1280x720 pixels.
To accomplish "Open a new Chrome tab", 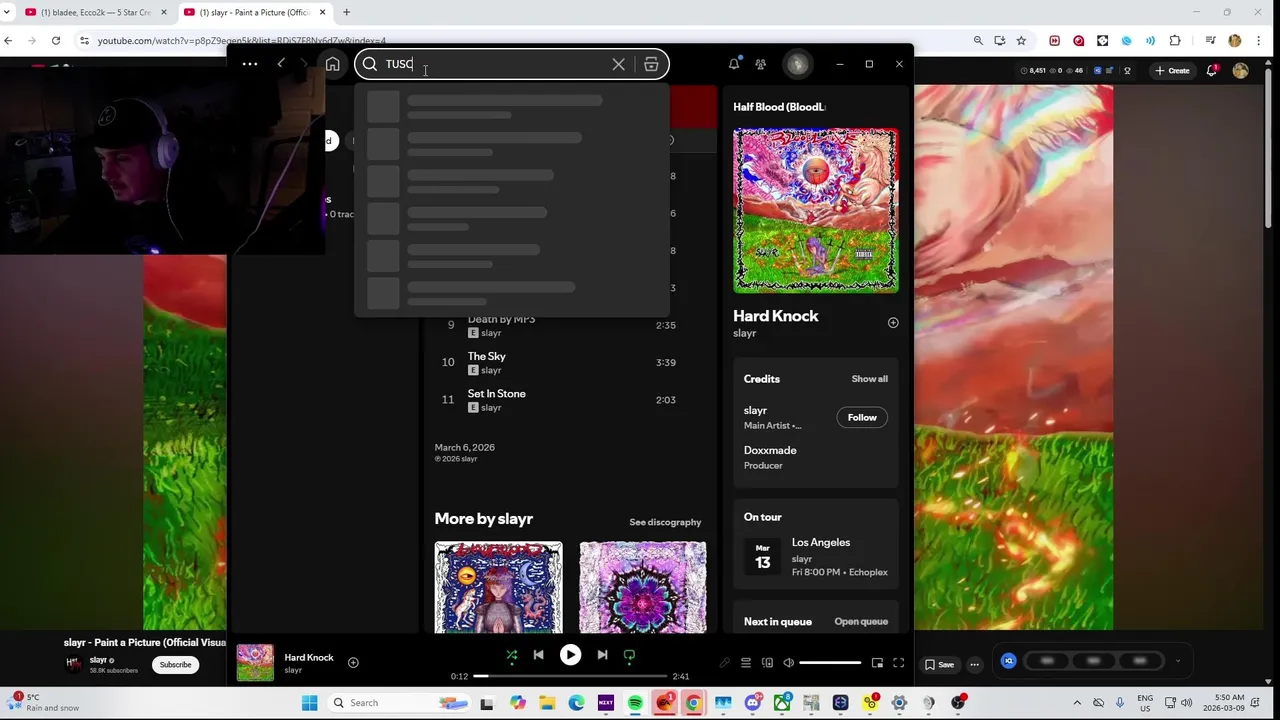I will pyautogui.click(x=346, y=12).
